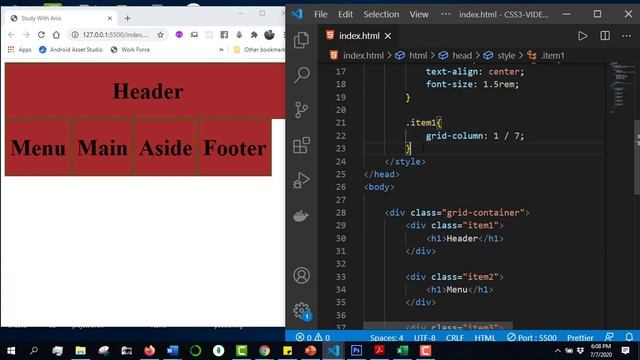
Task: Run the file with the play icon
Action: (582, 36)
